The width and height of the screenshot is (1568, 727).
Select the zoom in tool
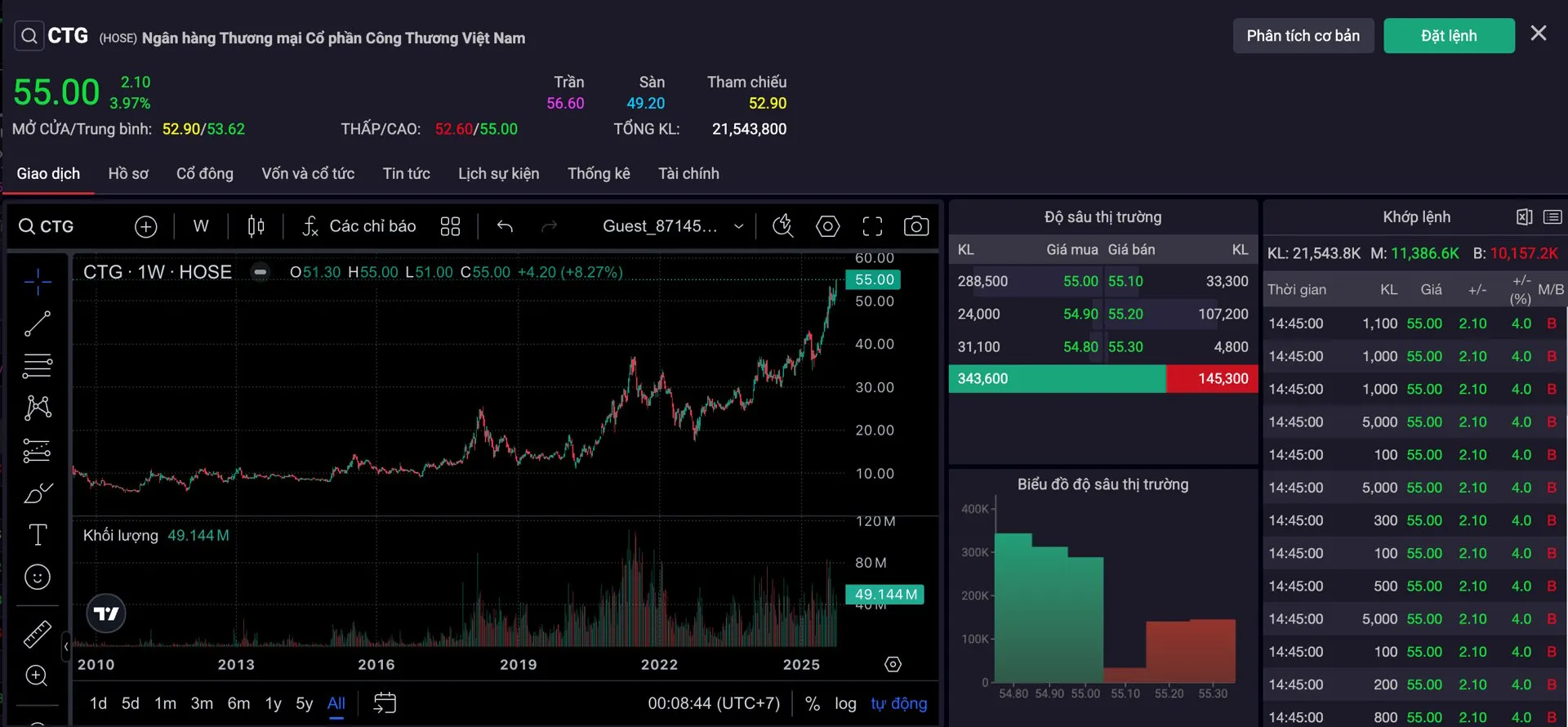coord(38,676)
